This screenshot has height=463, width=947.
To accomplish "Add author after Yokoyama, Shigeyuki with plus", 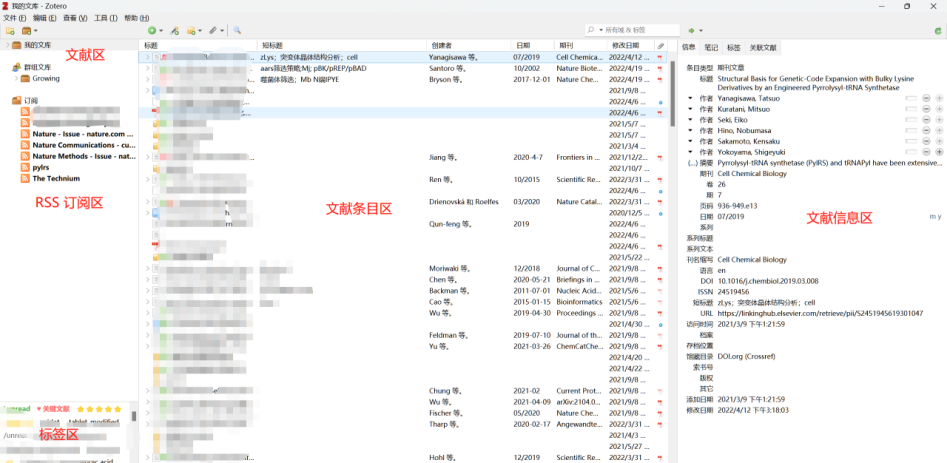I will pyautogui.click(x=939, y=152).
